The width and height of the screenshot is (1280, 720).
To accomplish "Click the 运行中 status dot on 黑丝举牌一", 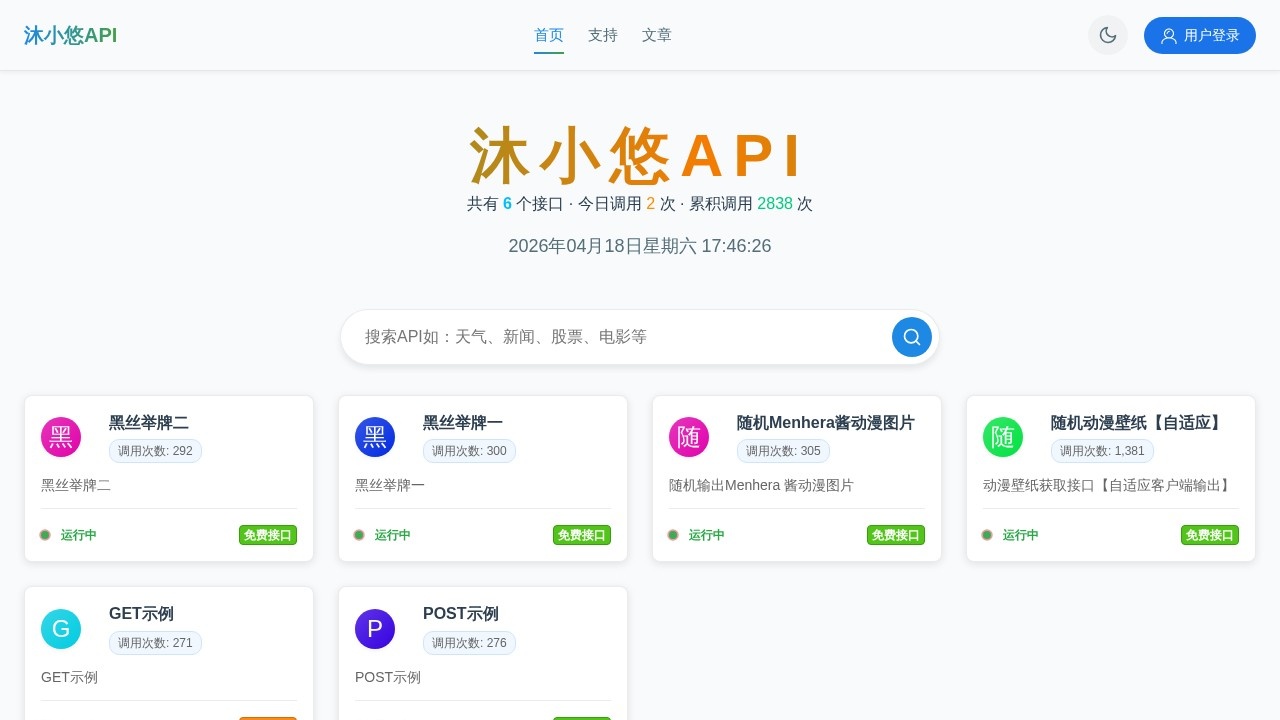I will point(359,535).
